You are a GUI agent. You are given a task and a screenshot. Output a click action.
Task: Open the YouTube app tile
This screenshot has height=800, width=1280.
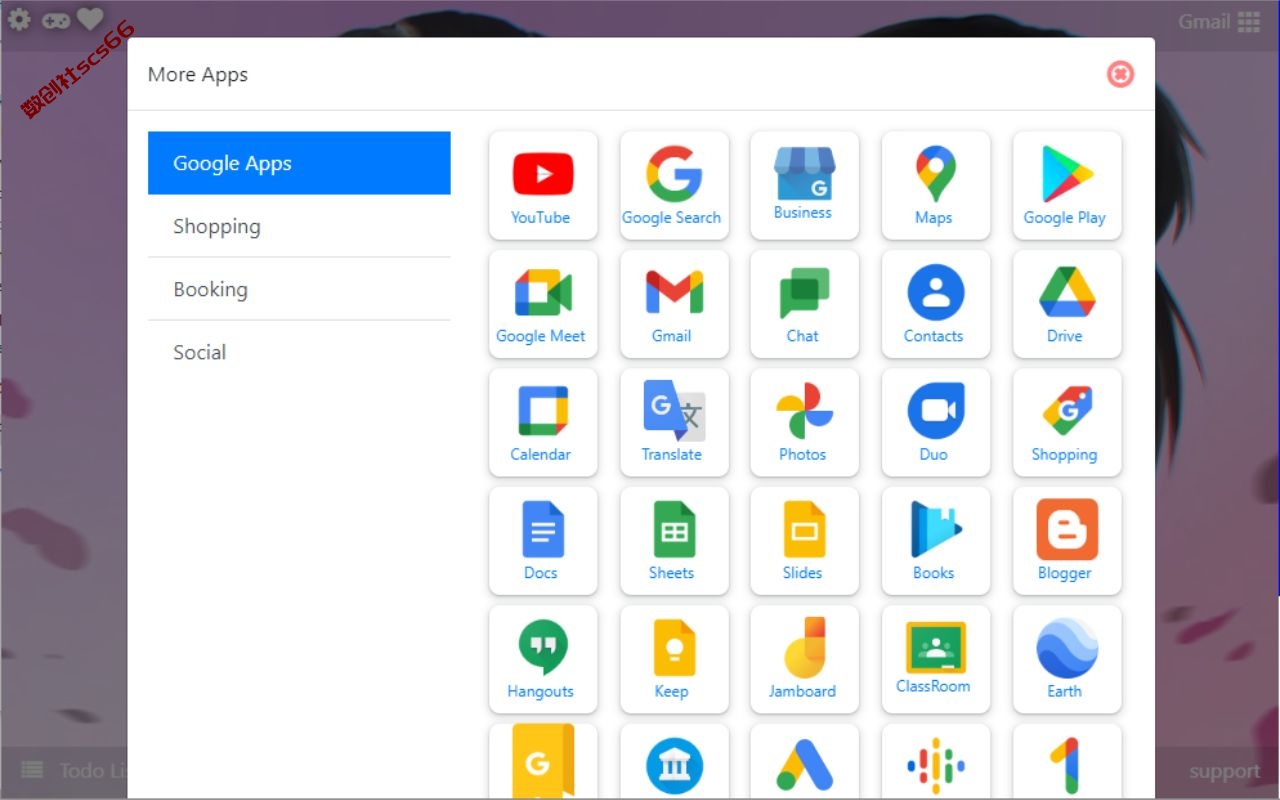[x=543, y=186]
